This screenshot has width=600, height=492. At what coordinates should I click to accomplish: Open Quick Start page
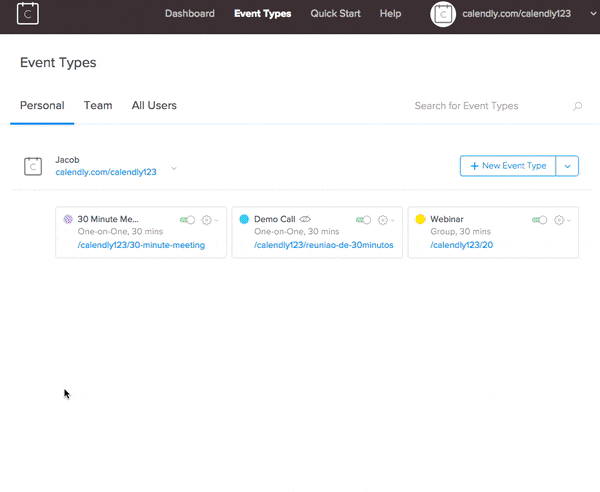click(335, 13)
